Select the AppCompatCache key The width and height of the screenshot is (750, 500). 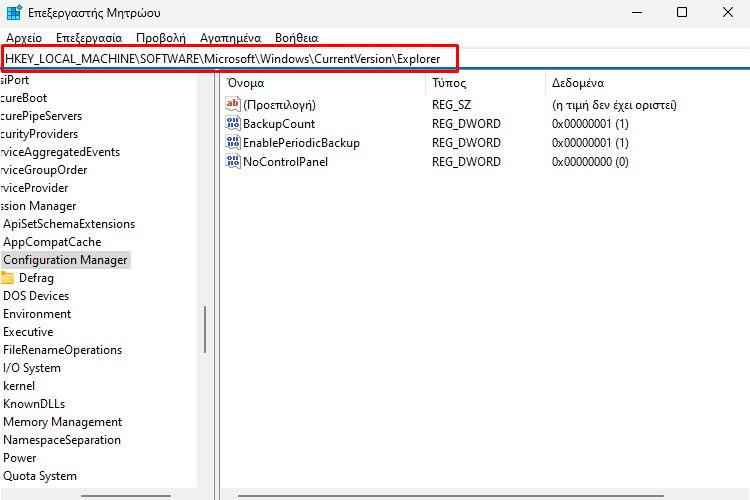[52, 242]
